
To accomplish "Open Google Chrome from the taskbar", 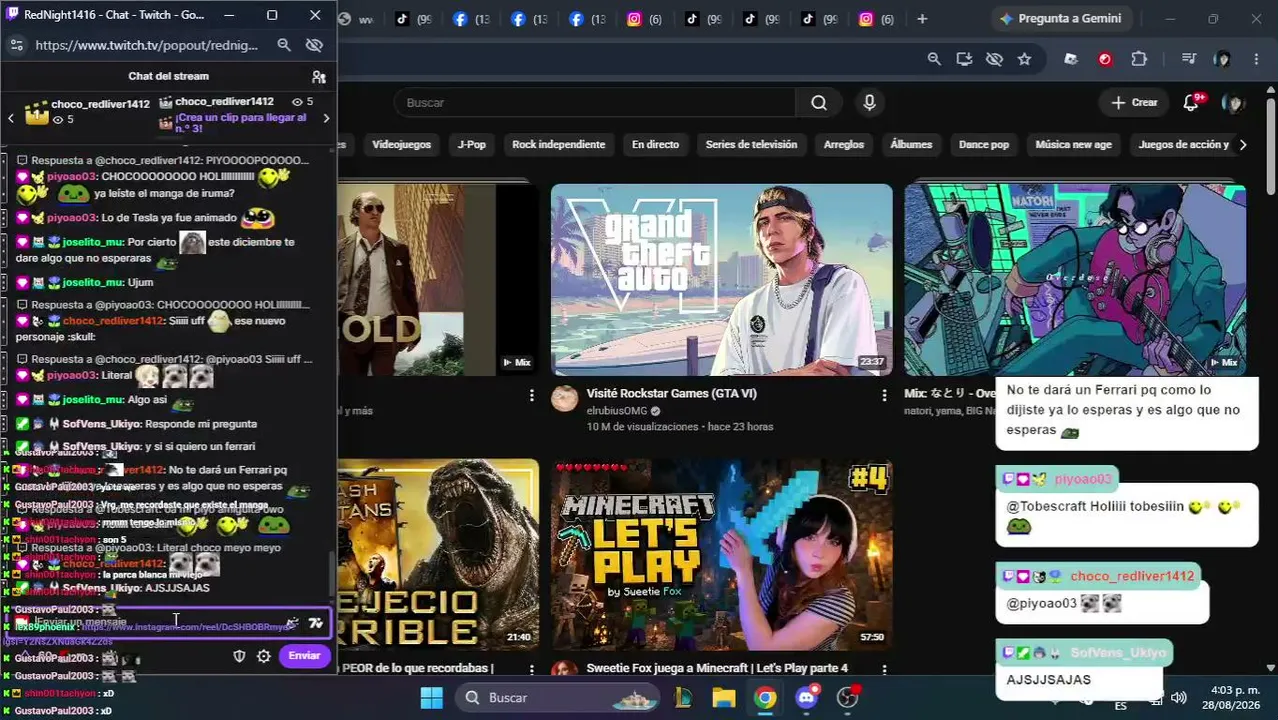I will [765, 697].
